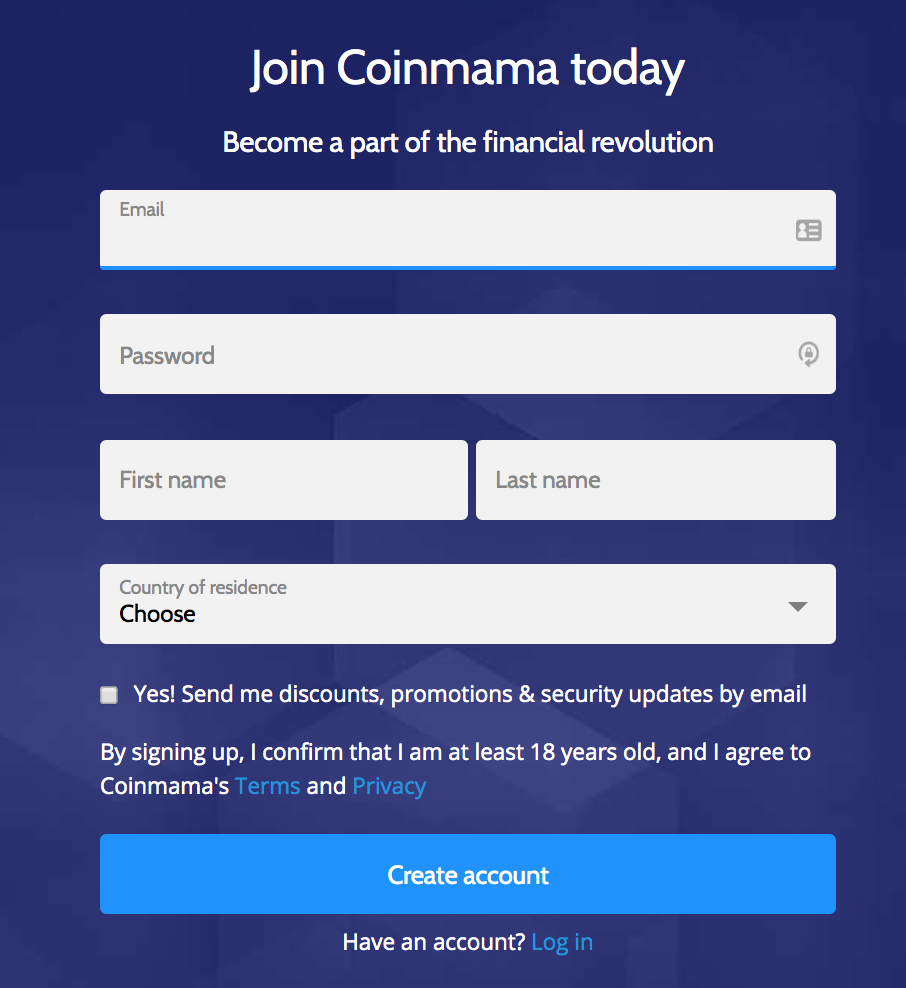Click the Become a part of the financial revolution subtitle

(467, 142)
